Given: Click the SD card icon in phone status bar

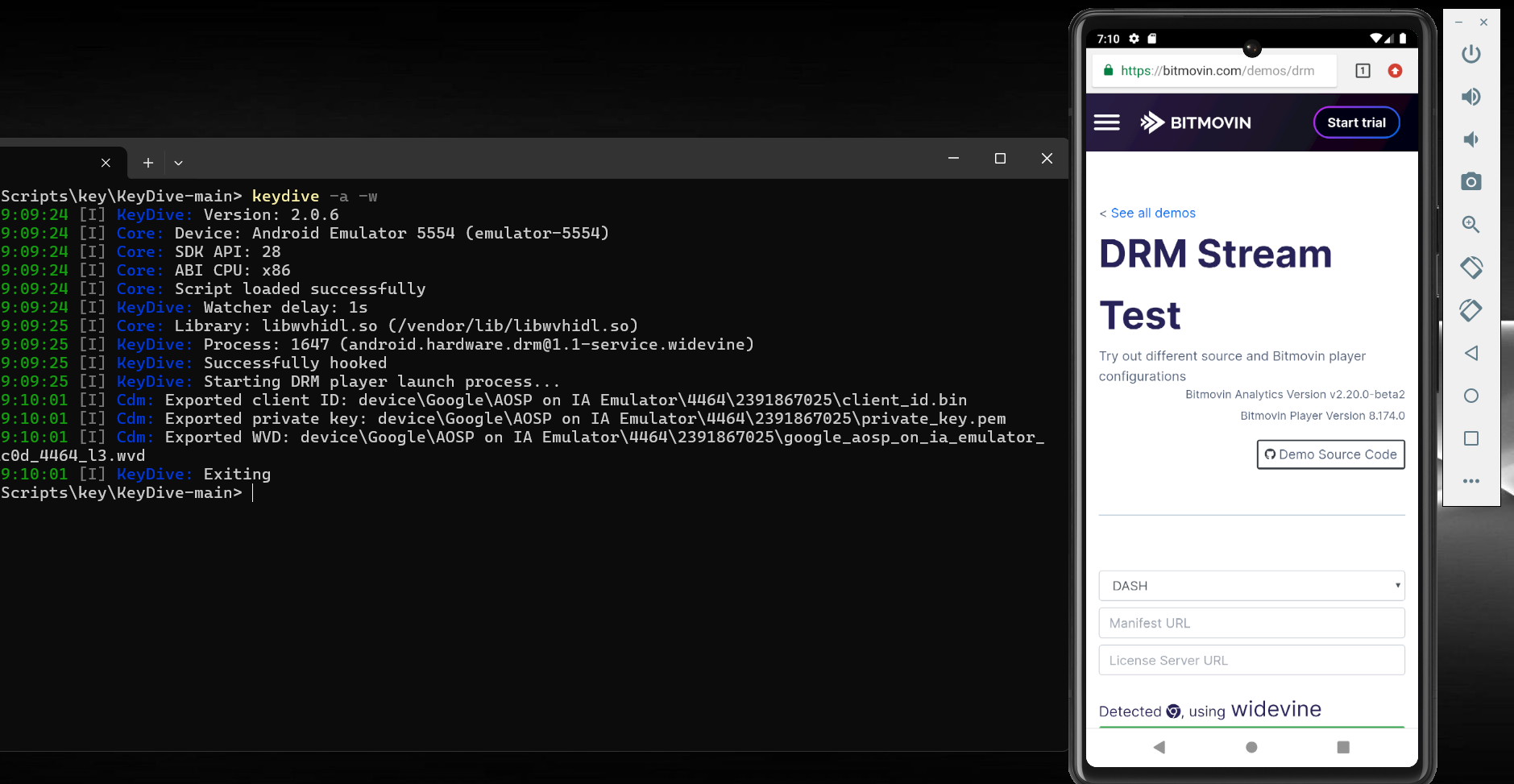Looking at the screenshot, I should [x=1152, y=39].
